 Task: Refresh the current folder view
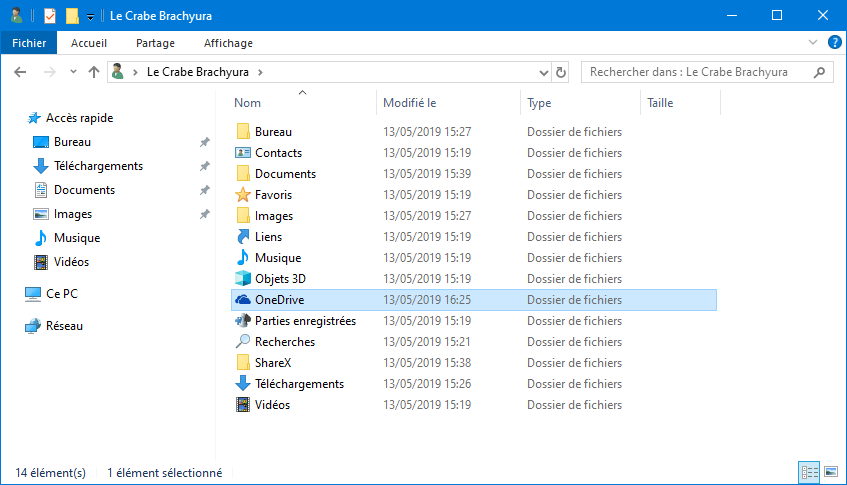click(561, 72)
